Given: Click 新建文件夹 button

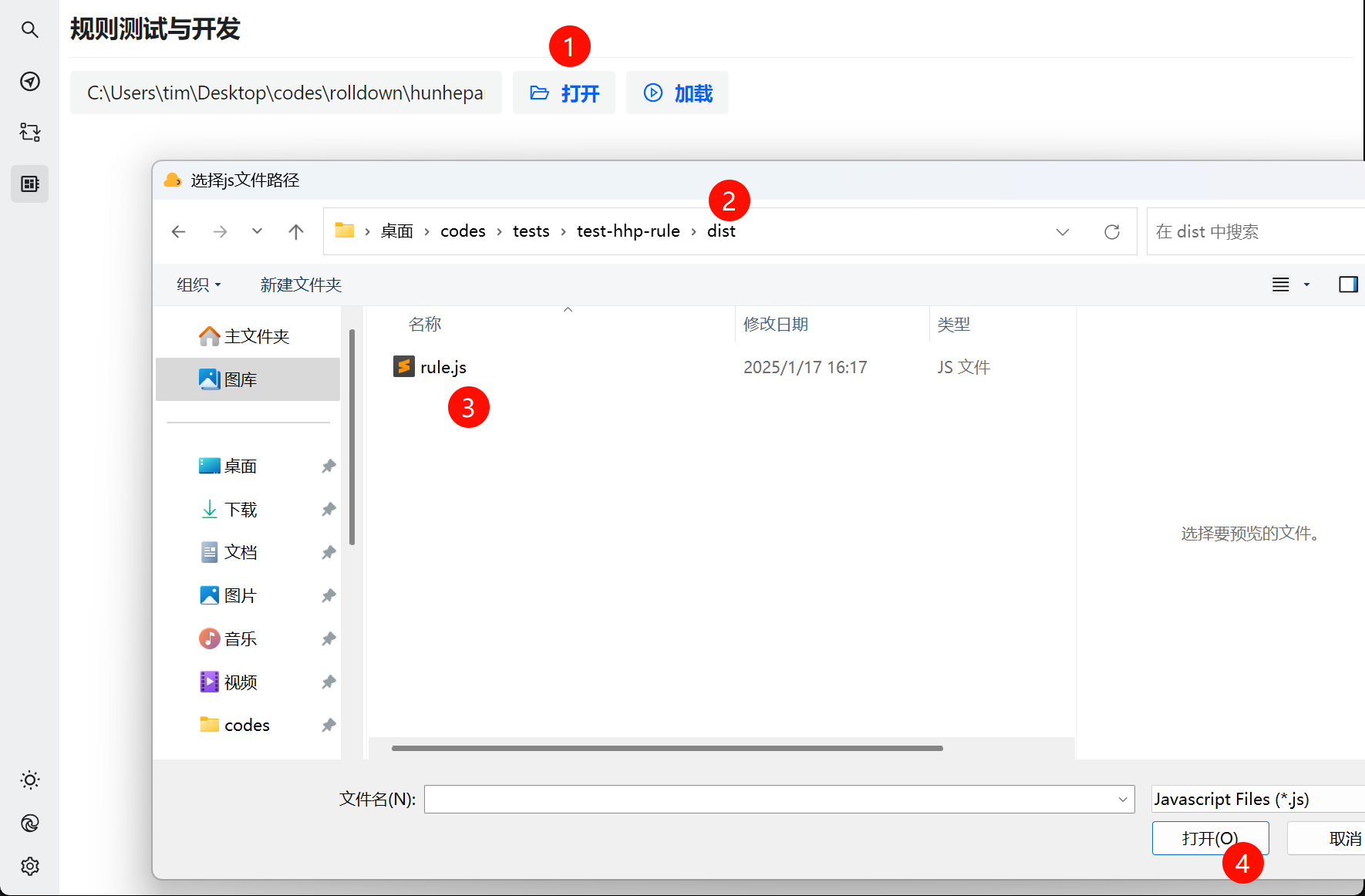Looking at the screenshot, I should click(301, 285).
